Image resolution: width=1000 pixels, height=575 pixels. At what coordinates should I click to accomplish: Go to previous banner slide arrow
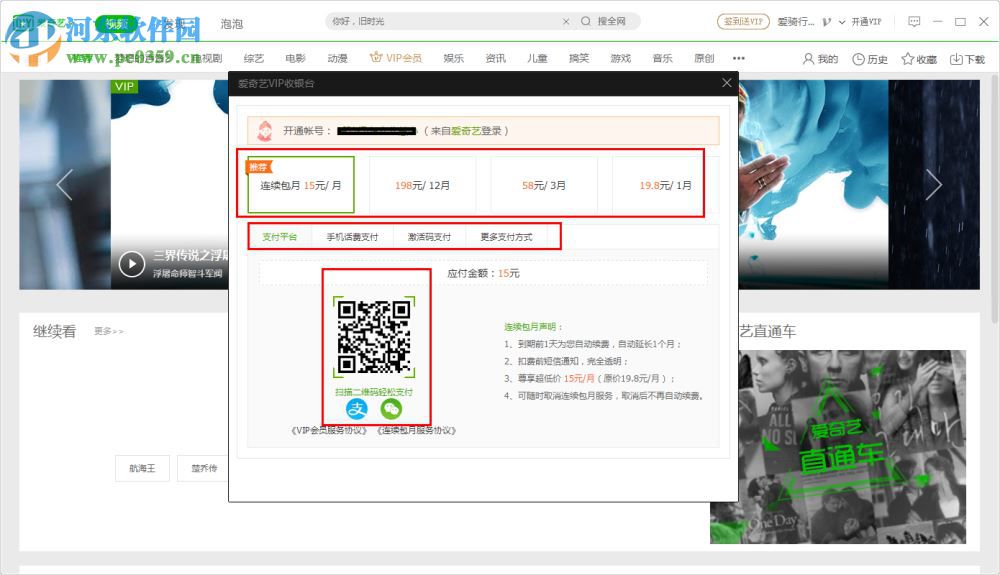click(64, 185)
